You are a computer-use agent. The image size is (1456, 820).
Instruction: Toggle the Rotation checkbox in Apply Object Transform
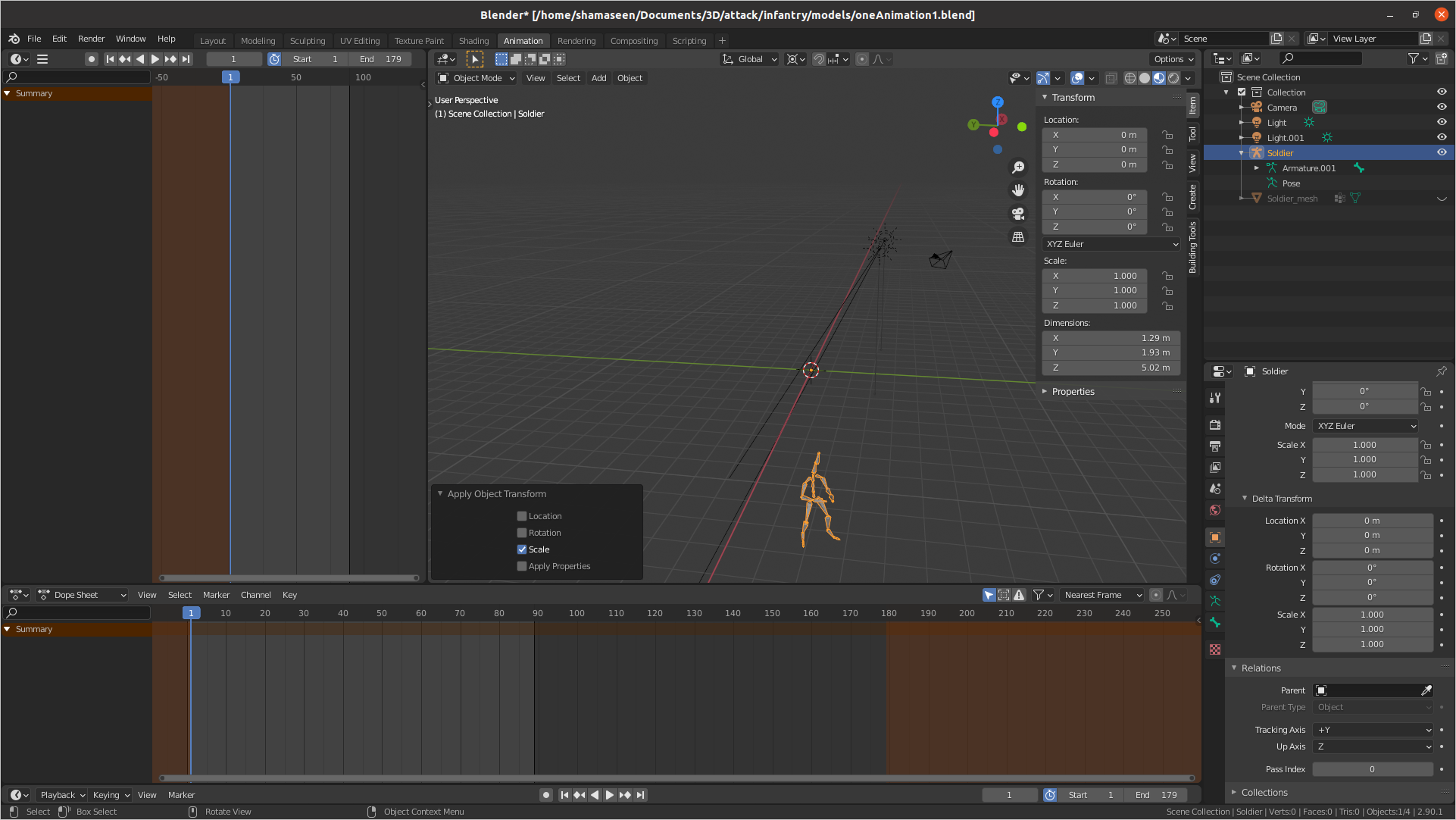521,532
